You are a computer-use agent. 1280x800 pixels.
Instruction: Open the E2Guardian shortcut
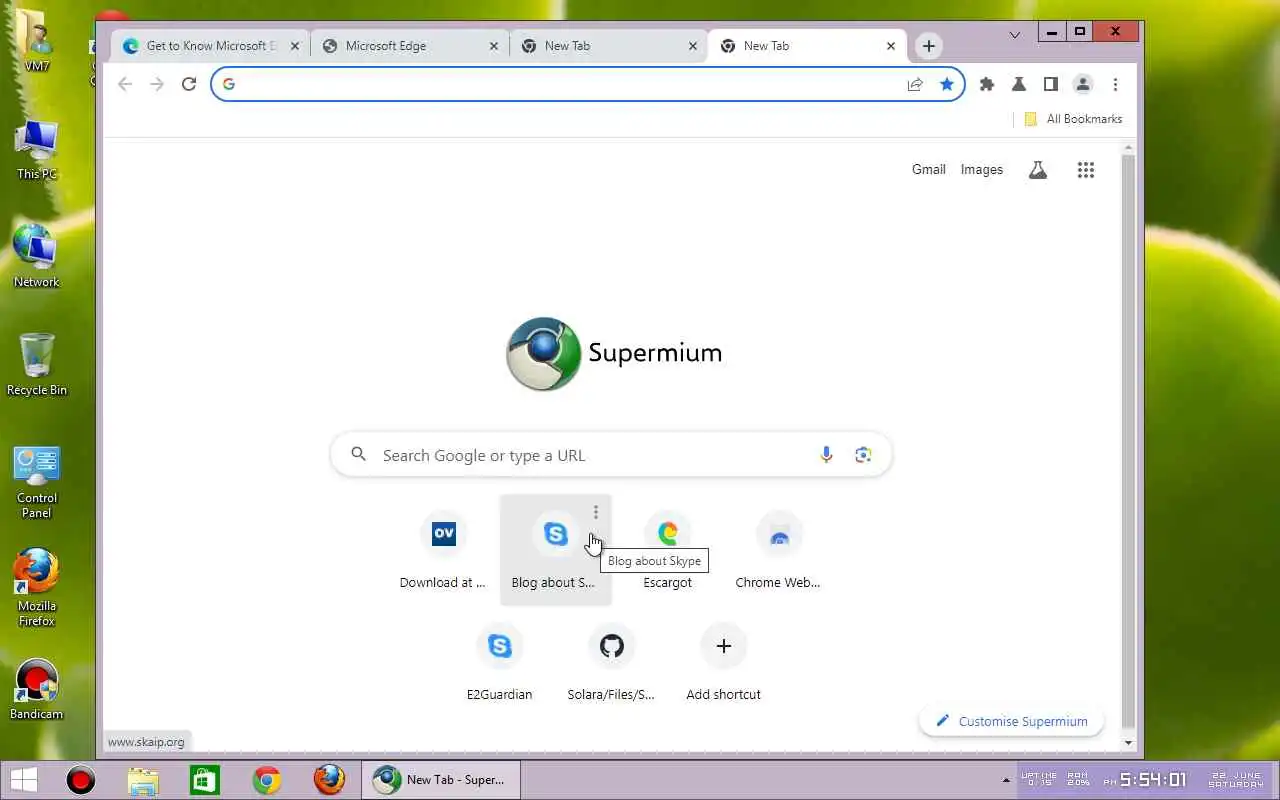click(x=499, y=661)
